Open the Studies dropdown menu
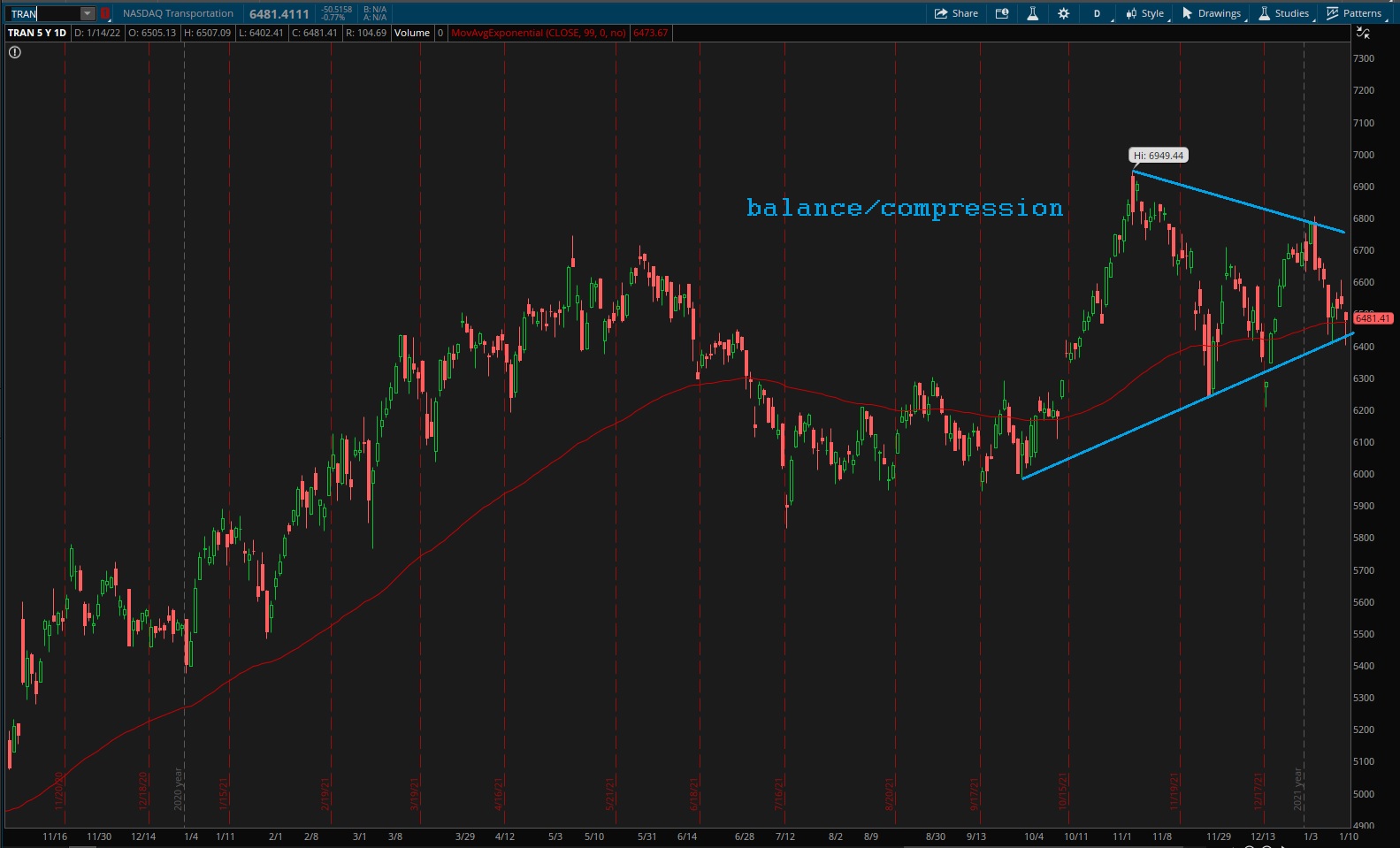This screenshot has width=1400, height=848. 1284,13
